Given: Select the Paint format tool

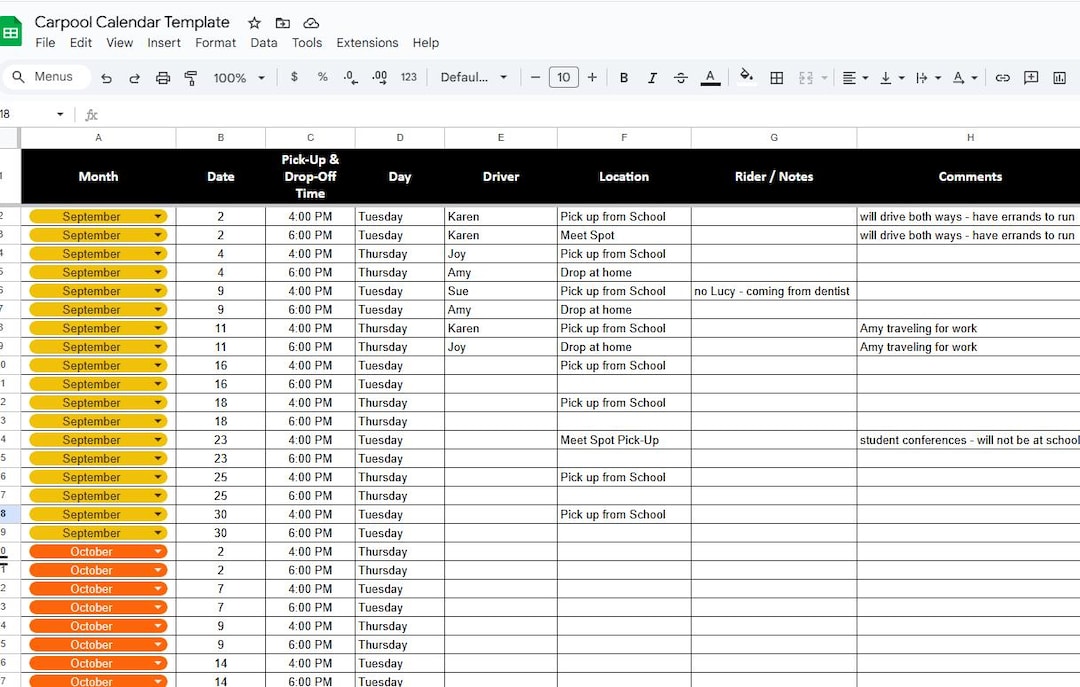Looking at the screenshot, I should [x=191, y=78].
